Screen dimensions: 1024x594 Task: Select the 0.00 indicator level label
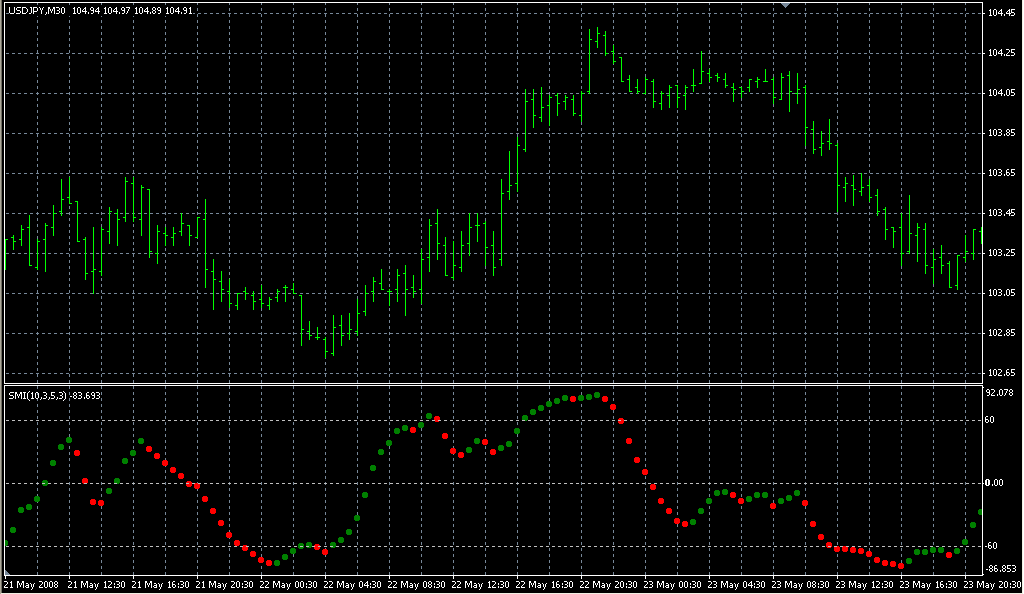coord(995,483)
